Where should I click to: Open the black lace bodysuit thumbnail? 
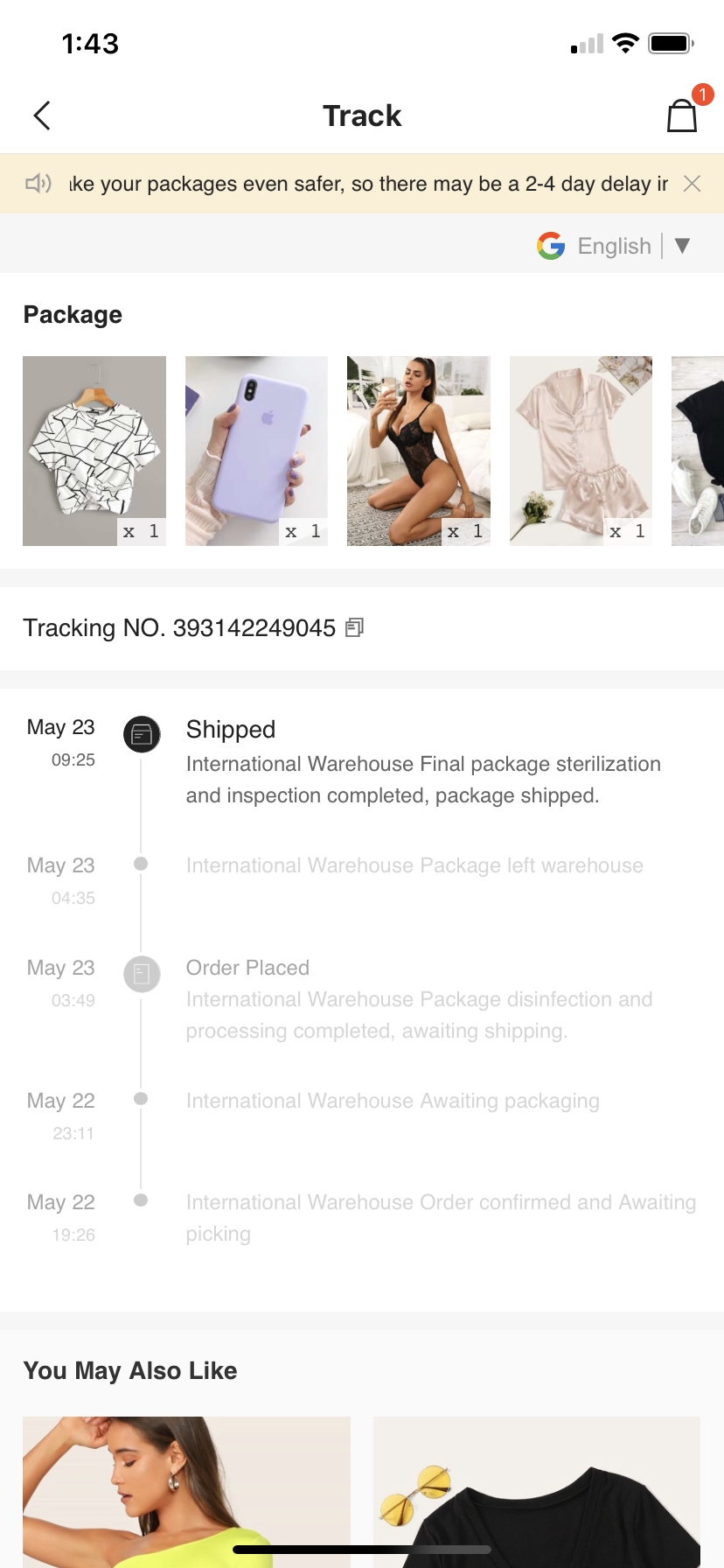[419, 451]
